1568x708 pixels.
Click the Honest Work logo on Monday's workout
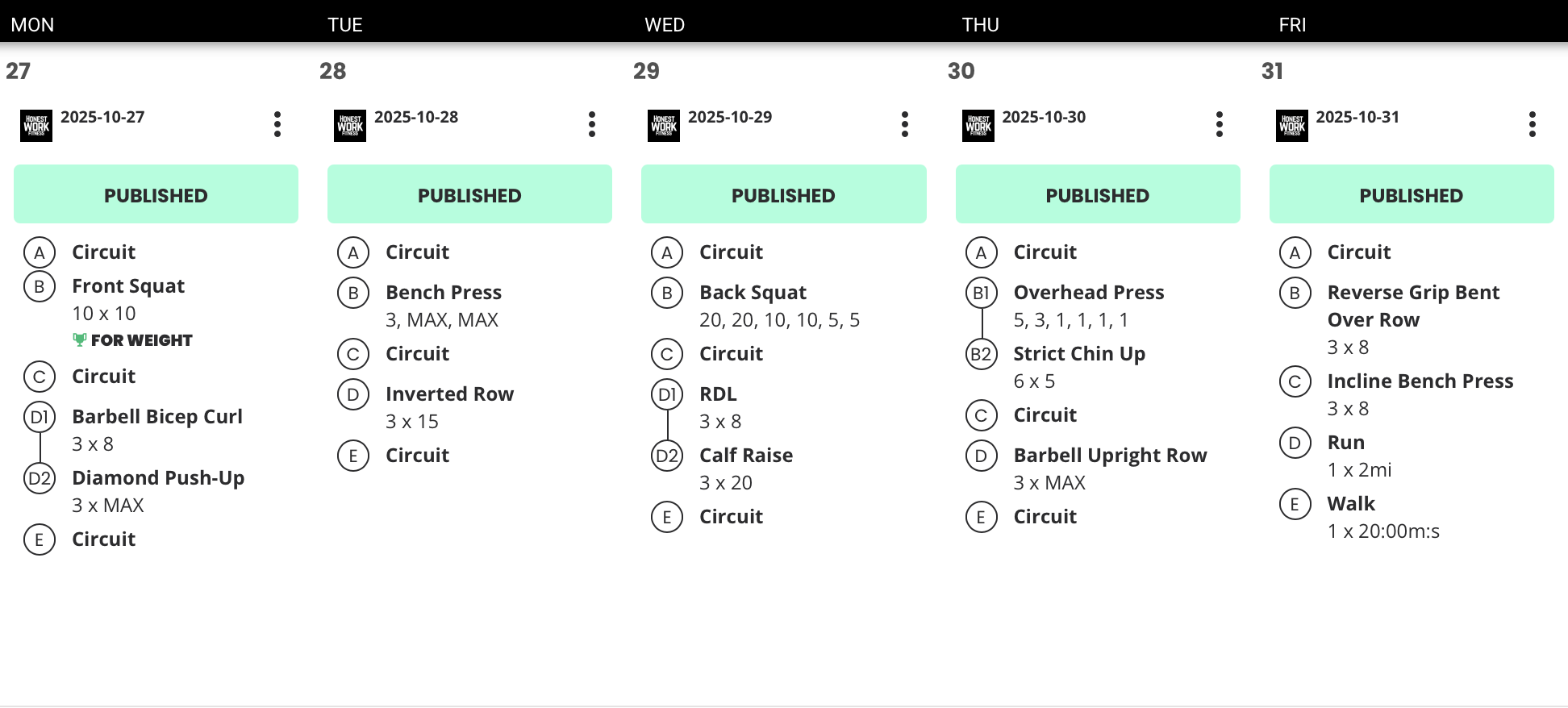pyautogui.click(x=36, y=126)
